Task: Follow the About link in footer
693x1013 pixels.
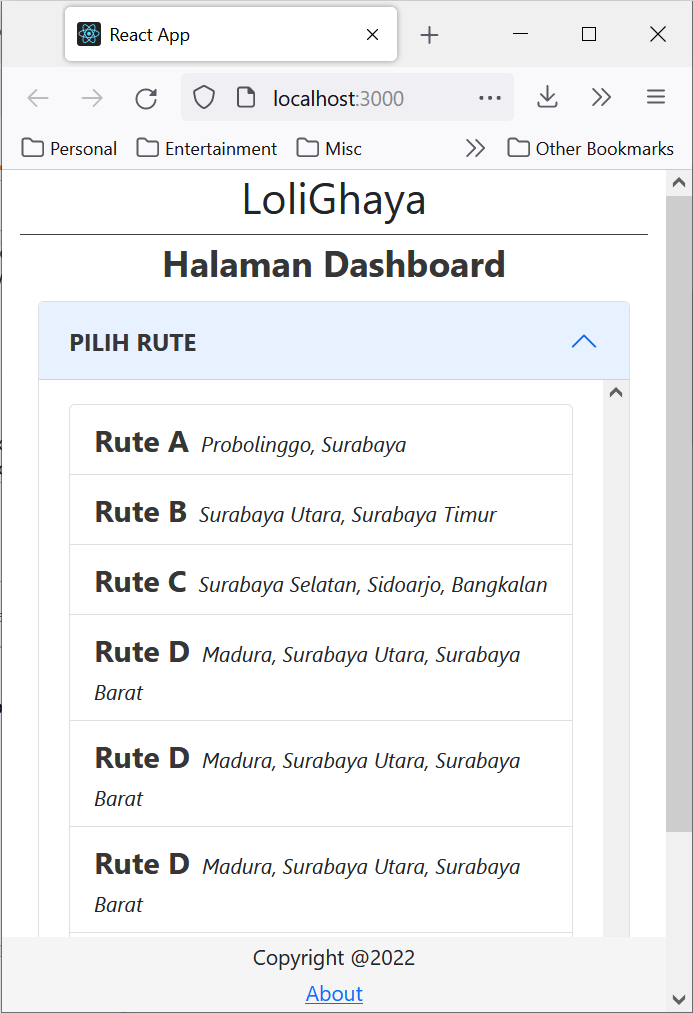Action: click(x=334, y=993)
